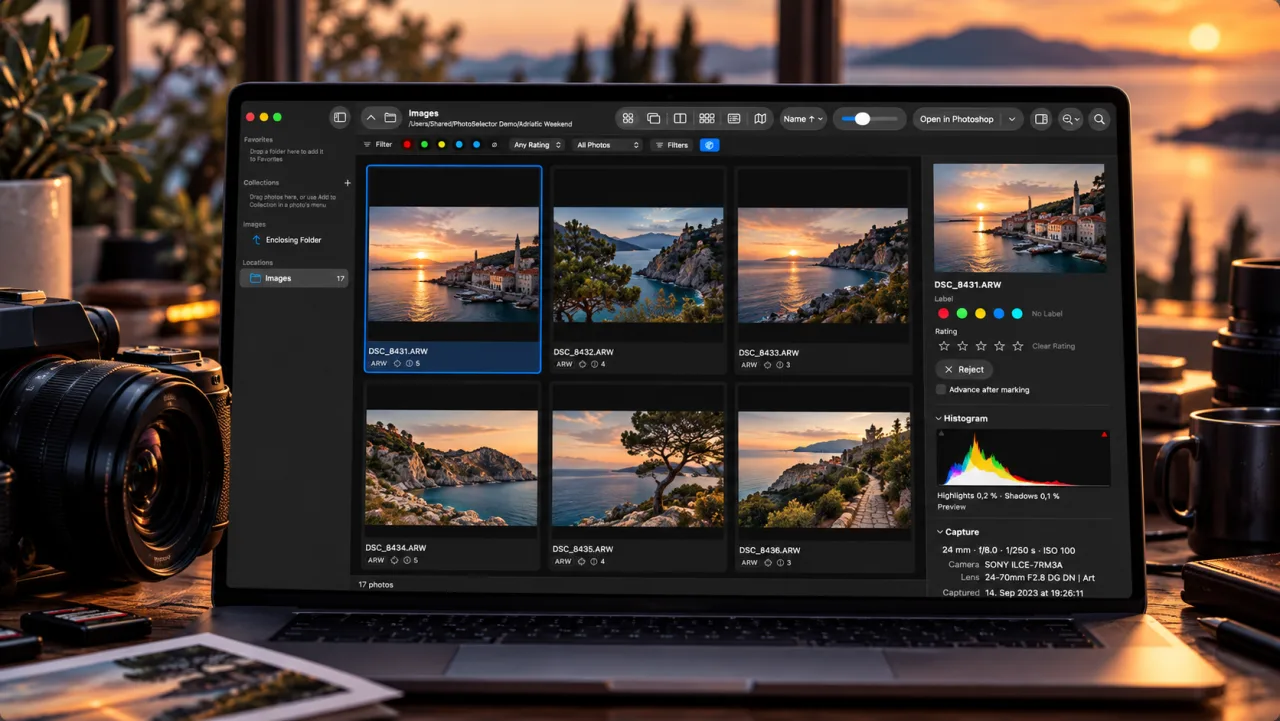Toggle the left sidebar panel icon

pos(340,118)
